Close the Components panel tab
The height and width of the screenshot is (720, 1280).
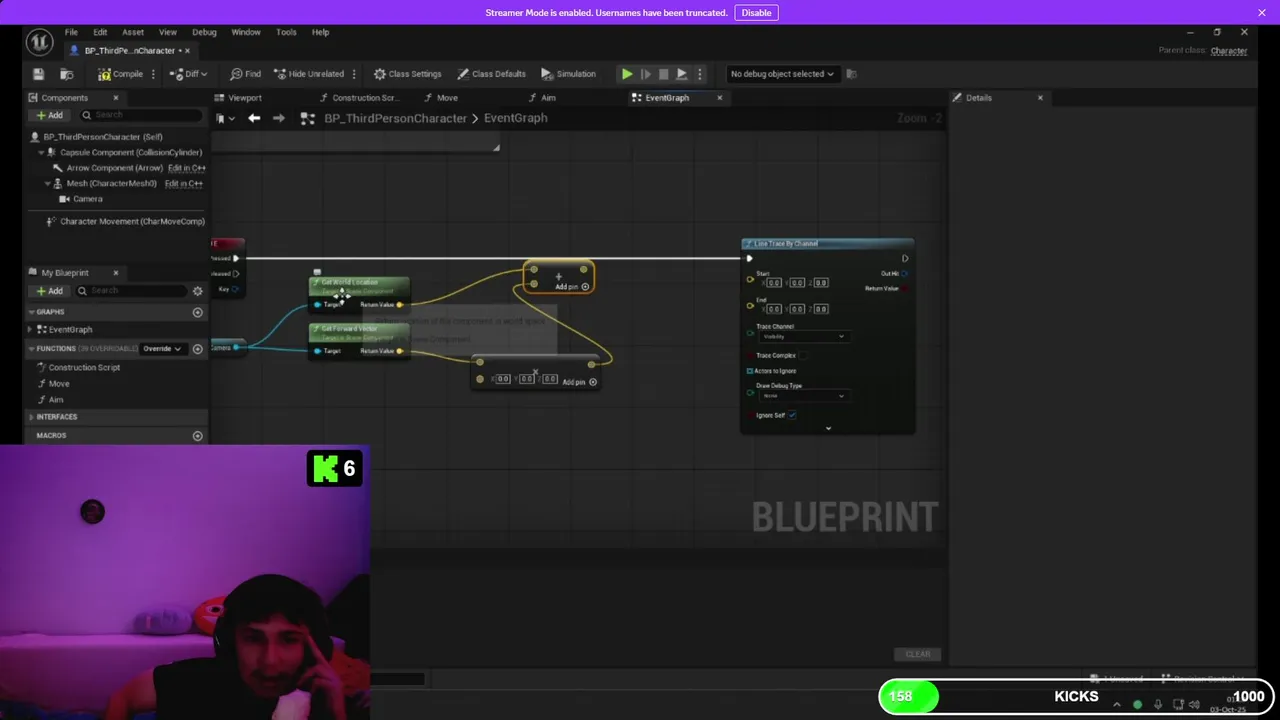115,98
